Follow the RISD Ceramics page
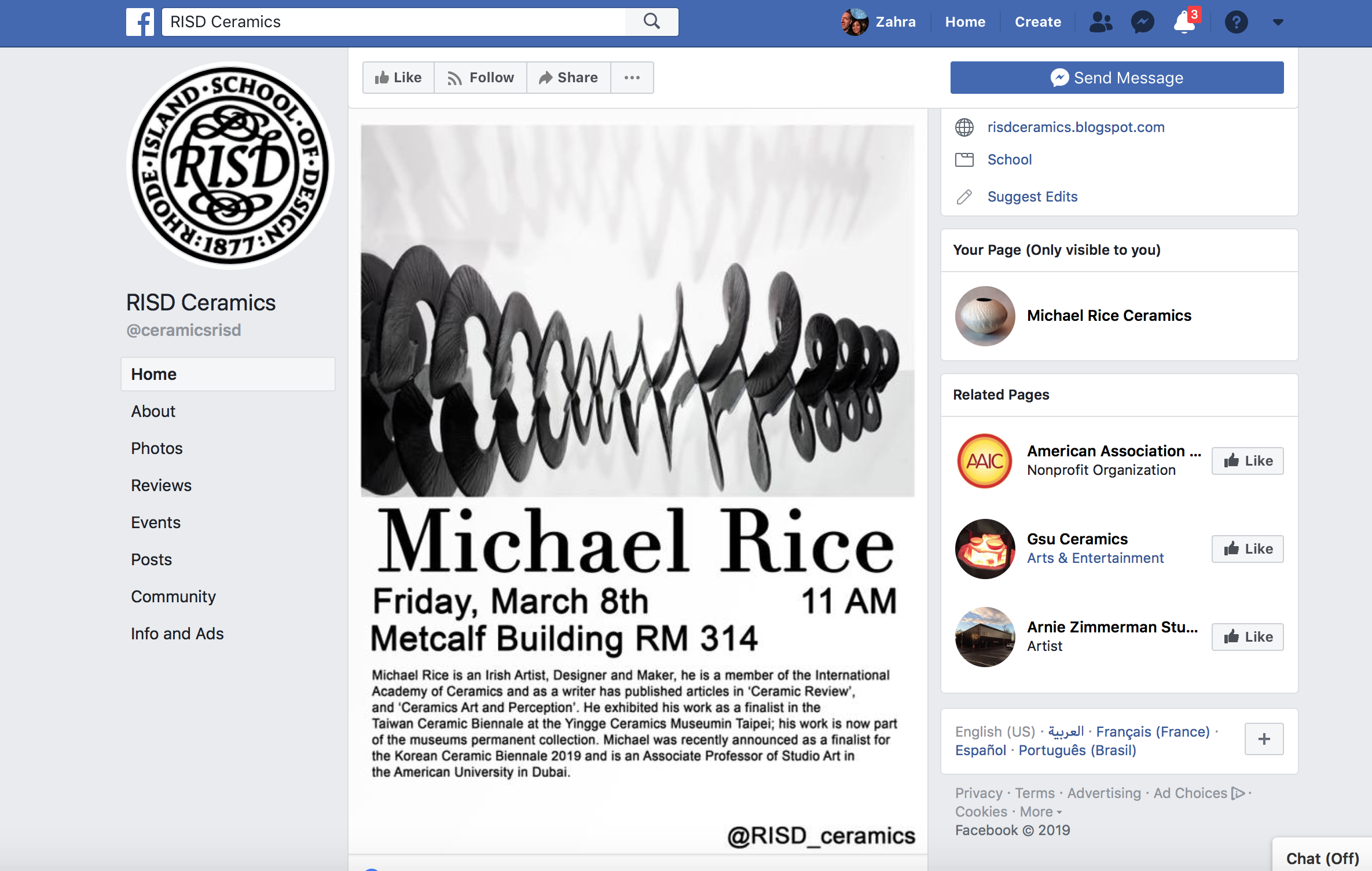The height and width of the screenshot is (871, 1372). click(x=480, y=78)
